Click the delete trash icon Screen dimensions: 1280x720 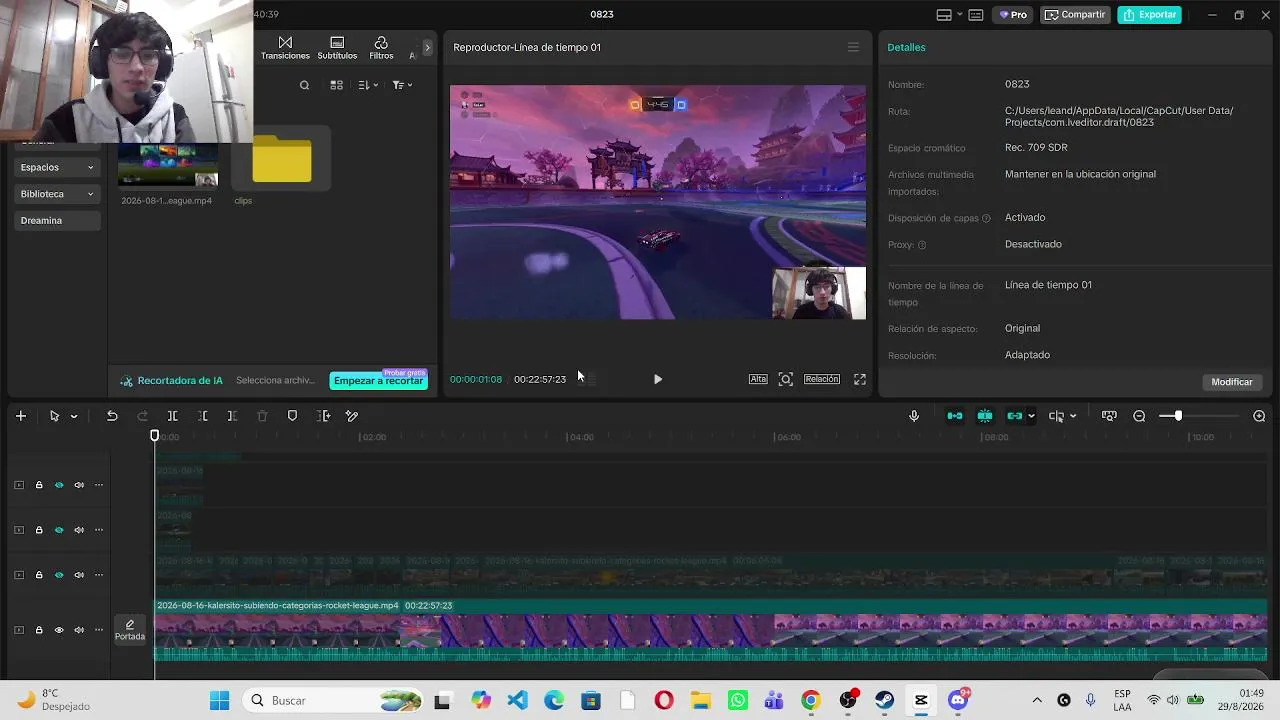pyautogui.click(x=262, y=416)
